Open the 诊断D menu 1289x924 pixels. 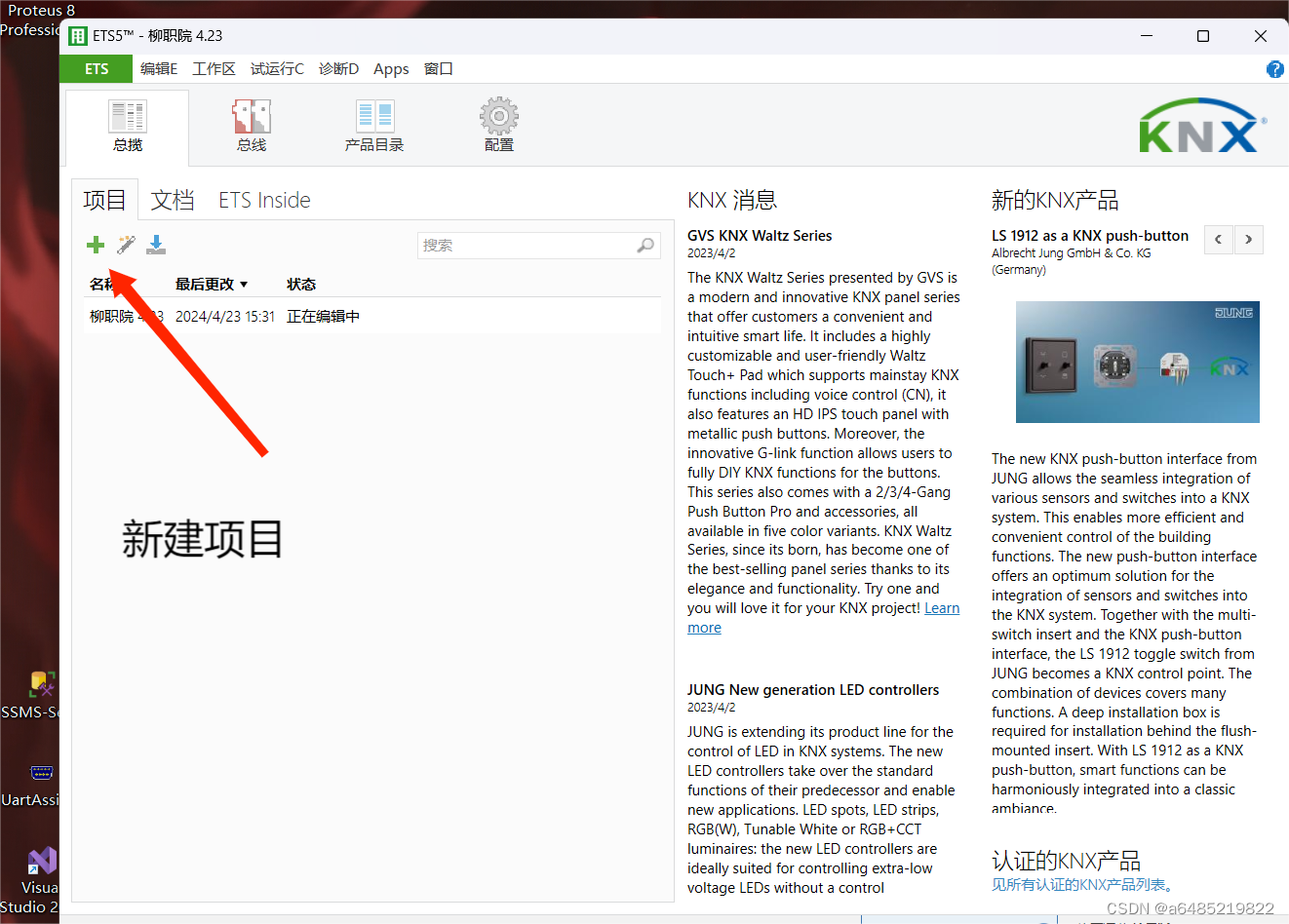coord(338,69)
